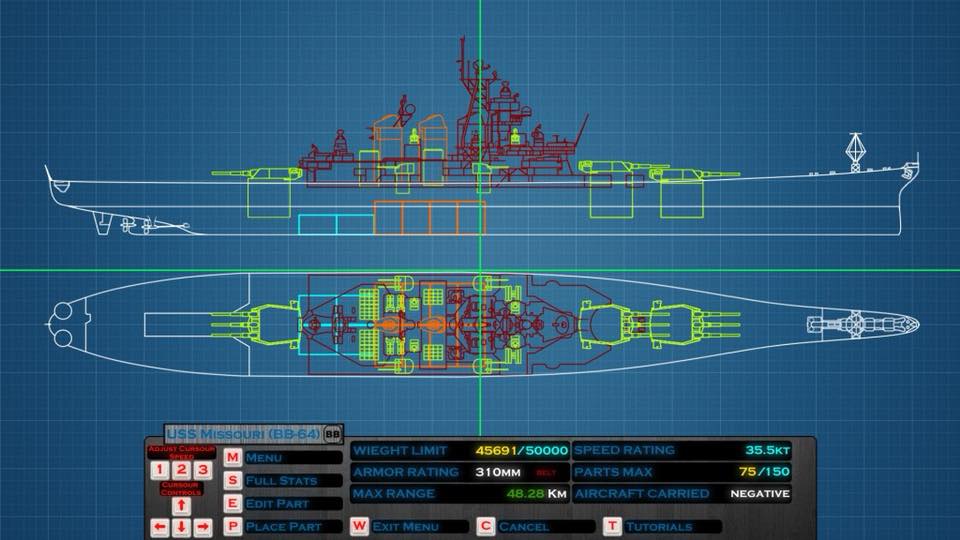Click the Max Range label
The height and width of the screenshot is (540, 960).
click(394, 493)
